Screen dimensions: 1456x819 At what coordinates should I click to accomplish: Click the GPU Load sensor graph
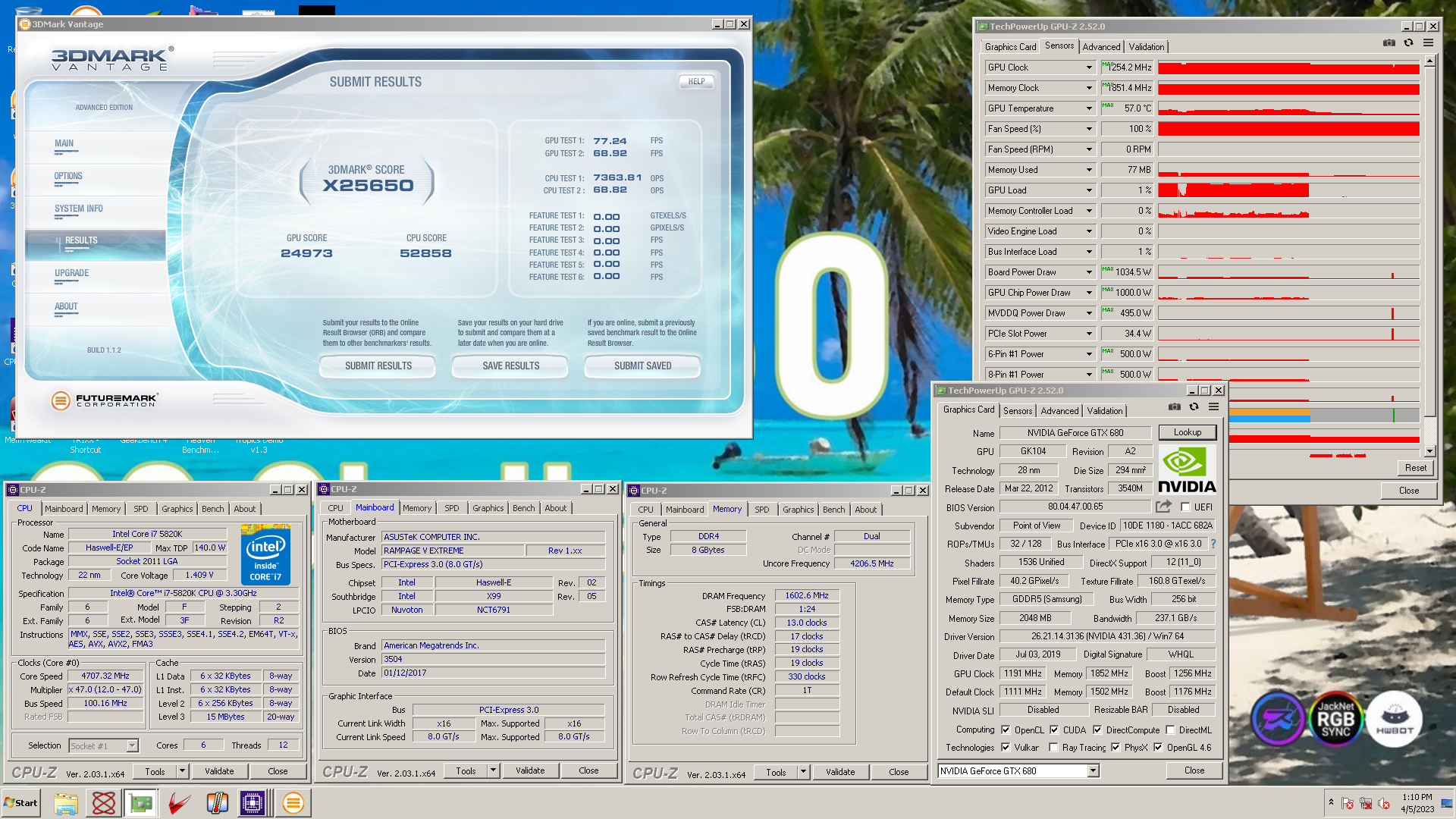tap(1288, 190)
